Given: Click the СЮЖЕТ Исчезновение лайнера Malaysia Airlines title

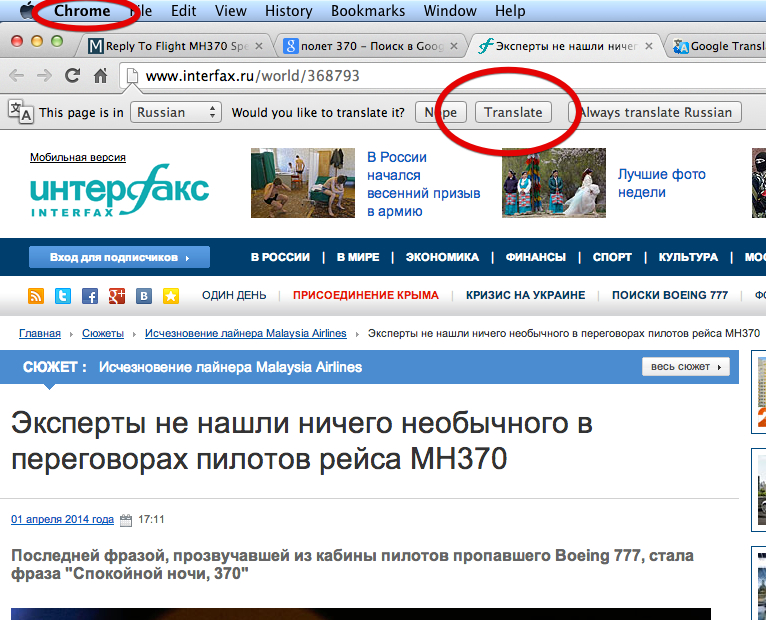Looking at the screenshot, I should 192,367.
